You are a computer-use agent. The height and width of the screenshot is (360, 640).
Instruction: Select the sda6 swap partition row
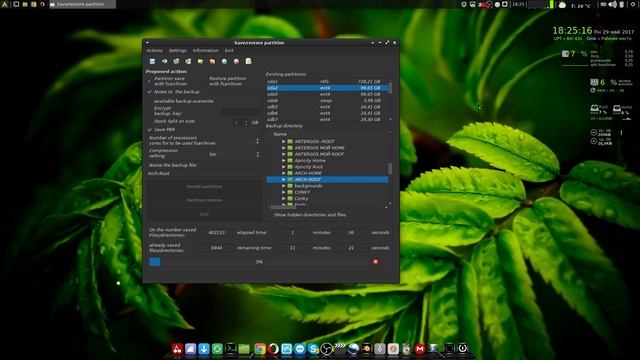tap(328, 100)
